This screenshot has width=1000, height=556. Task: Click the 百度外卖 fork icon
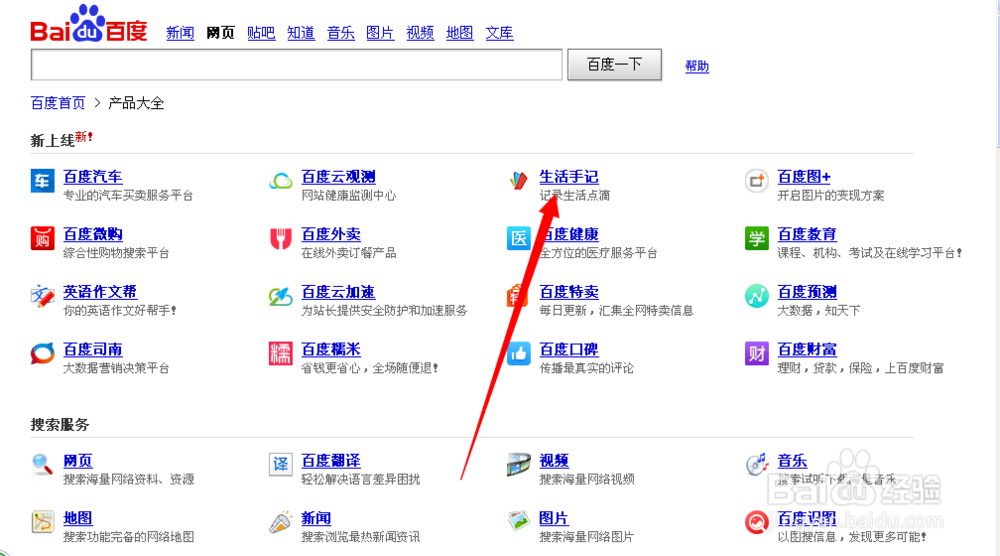coord(281,238)
